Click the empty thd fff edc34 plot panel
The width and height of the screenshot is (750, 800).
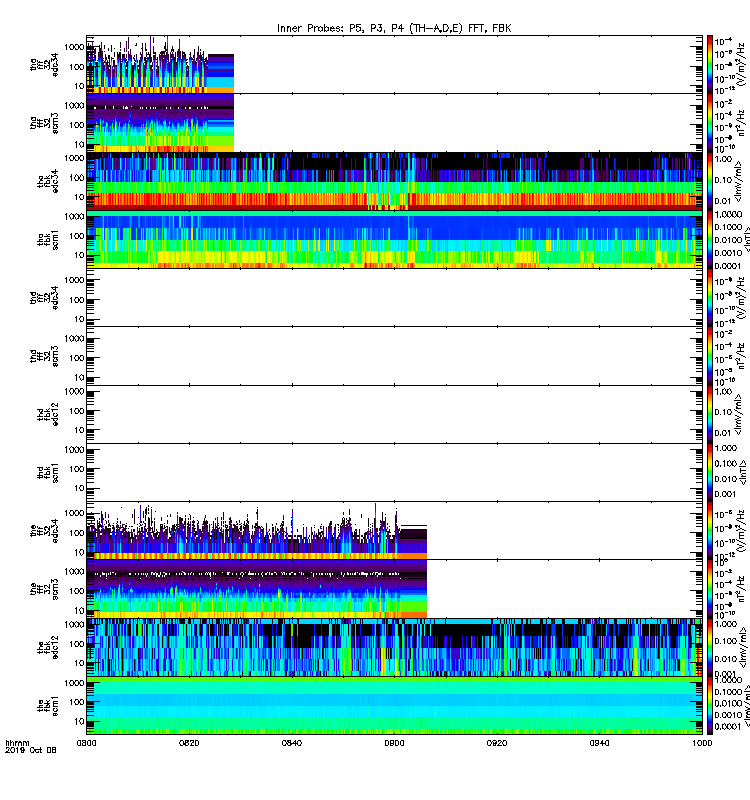(394, 297)
